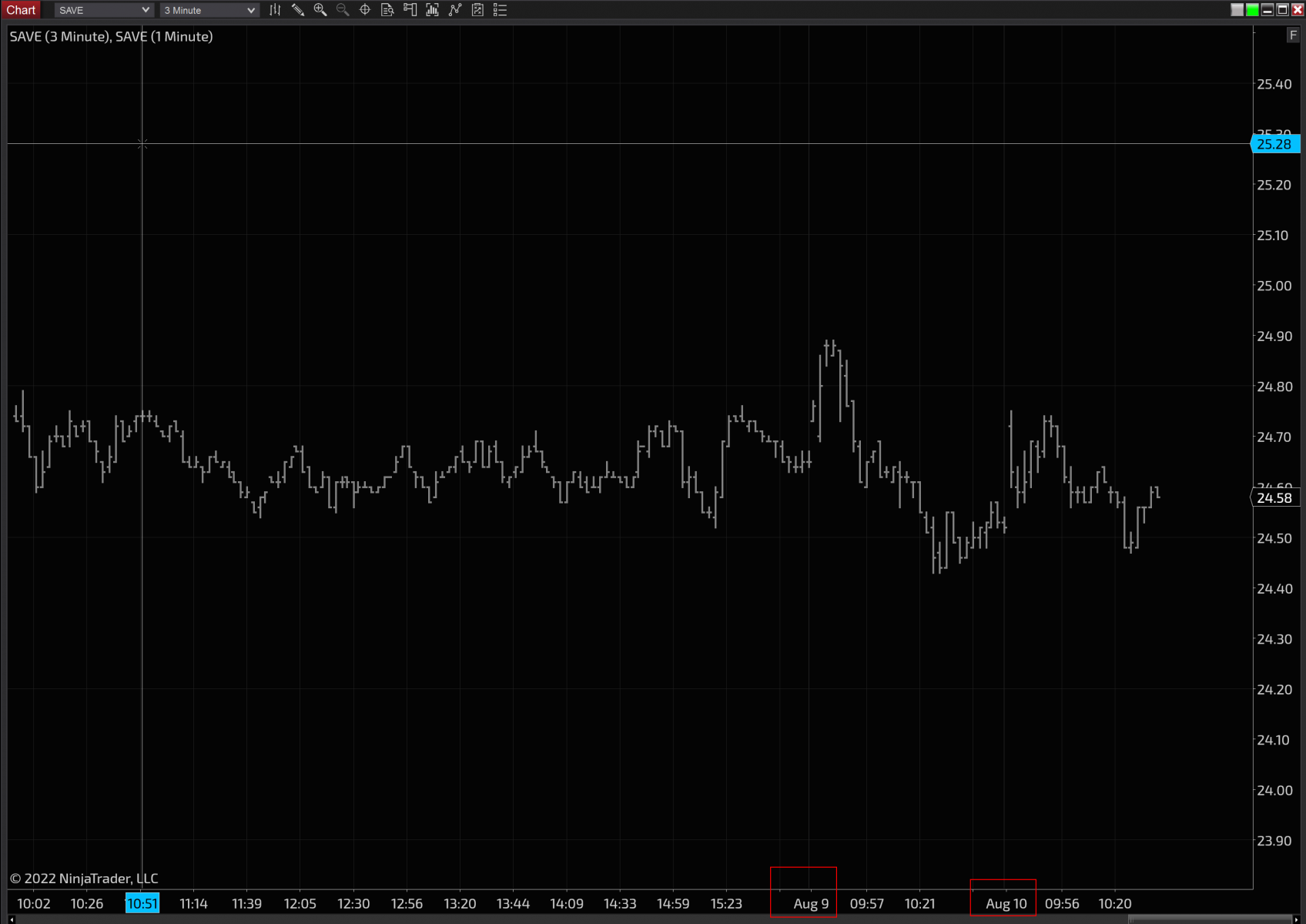Select the green interval link color box
Image resolution: width=1306 pixels, height=924 pixels.
coord(1253,10)
